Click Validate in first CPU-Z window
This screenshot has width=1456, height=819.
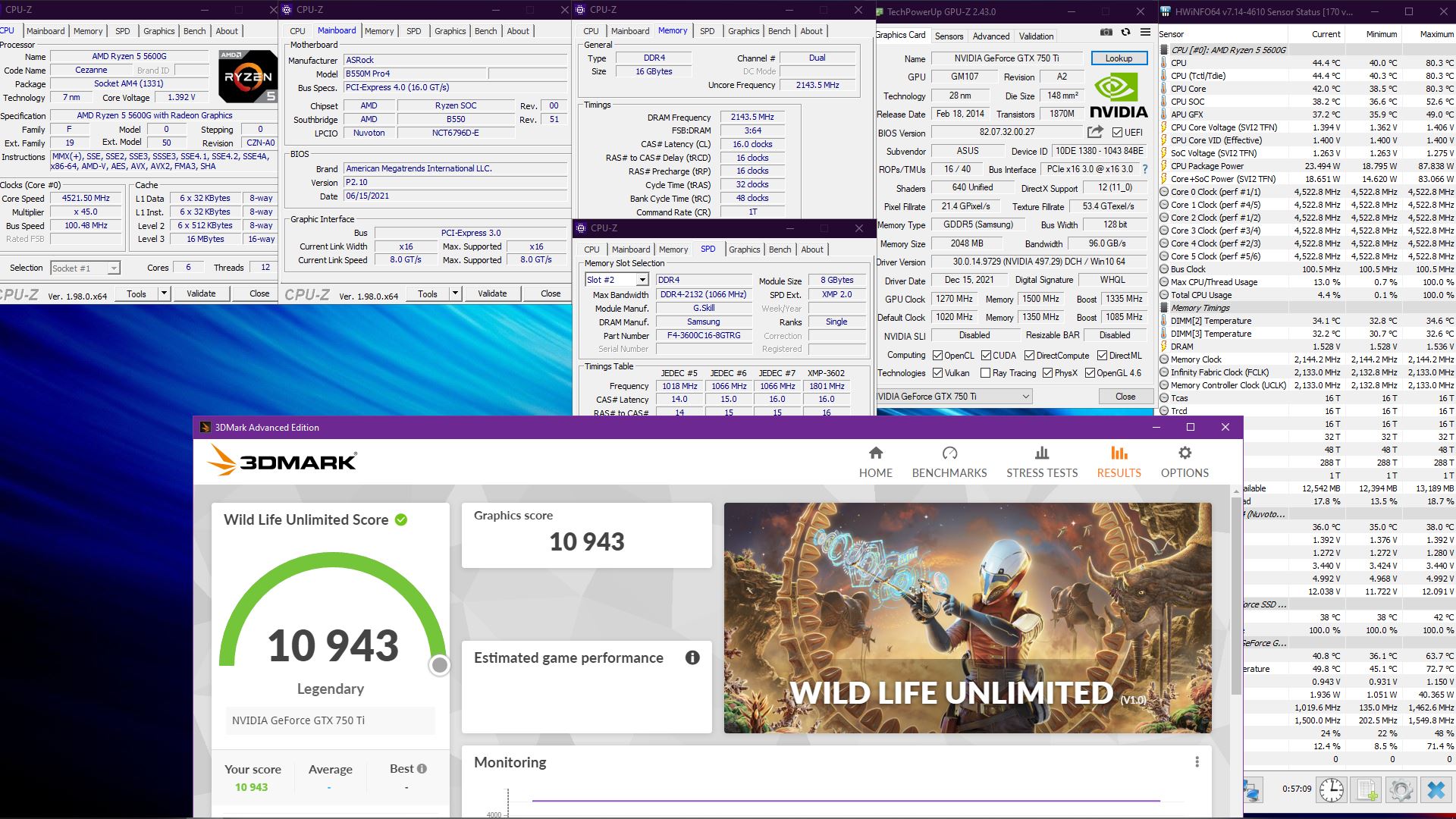click(201, 293)
